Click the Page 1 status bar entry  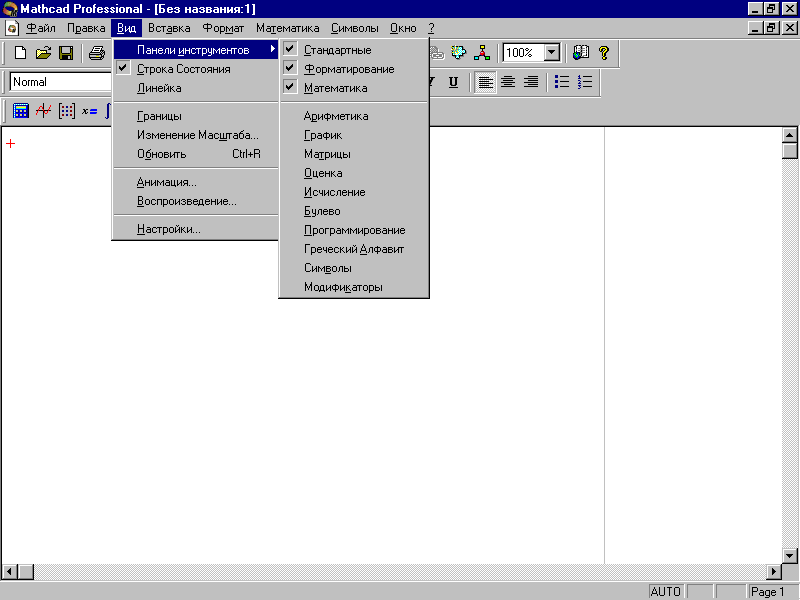coord(767,591)
